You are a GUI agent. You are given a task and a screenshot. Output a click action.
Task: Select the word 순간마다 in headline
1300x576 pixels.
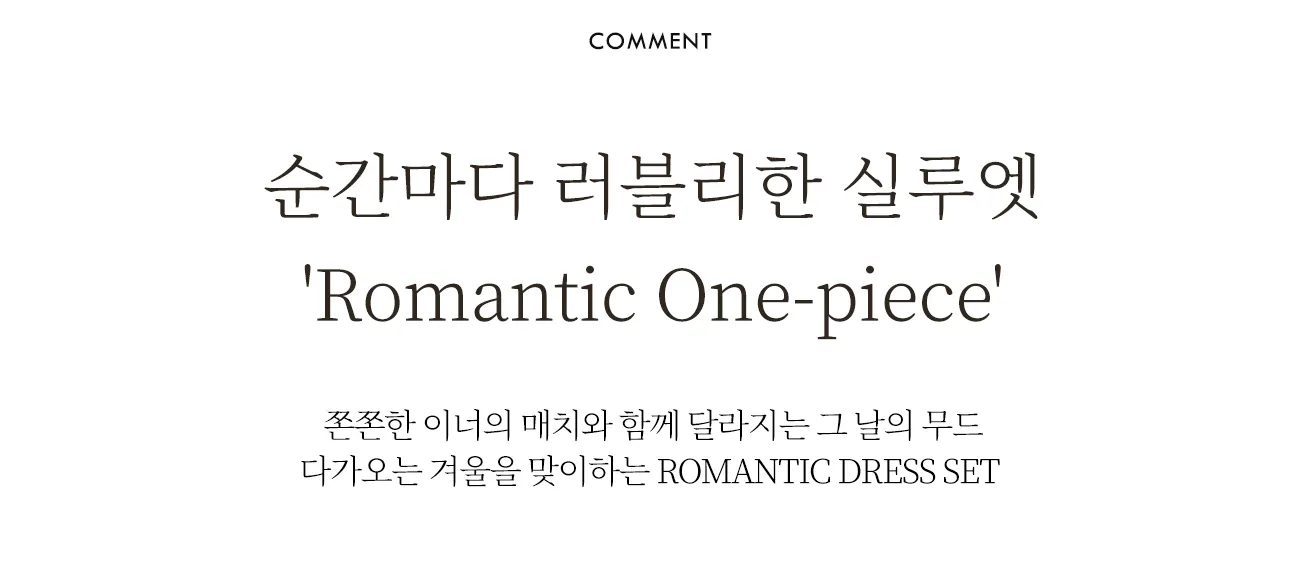click(393, 188)
